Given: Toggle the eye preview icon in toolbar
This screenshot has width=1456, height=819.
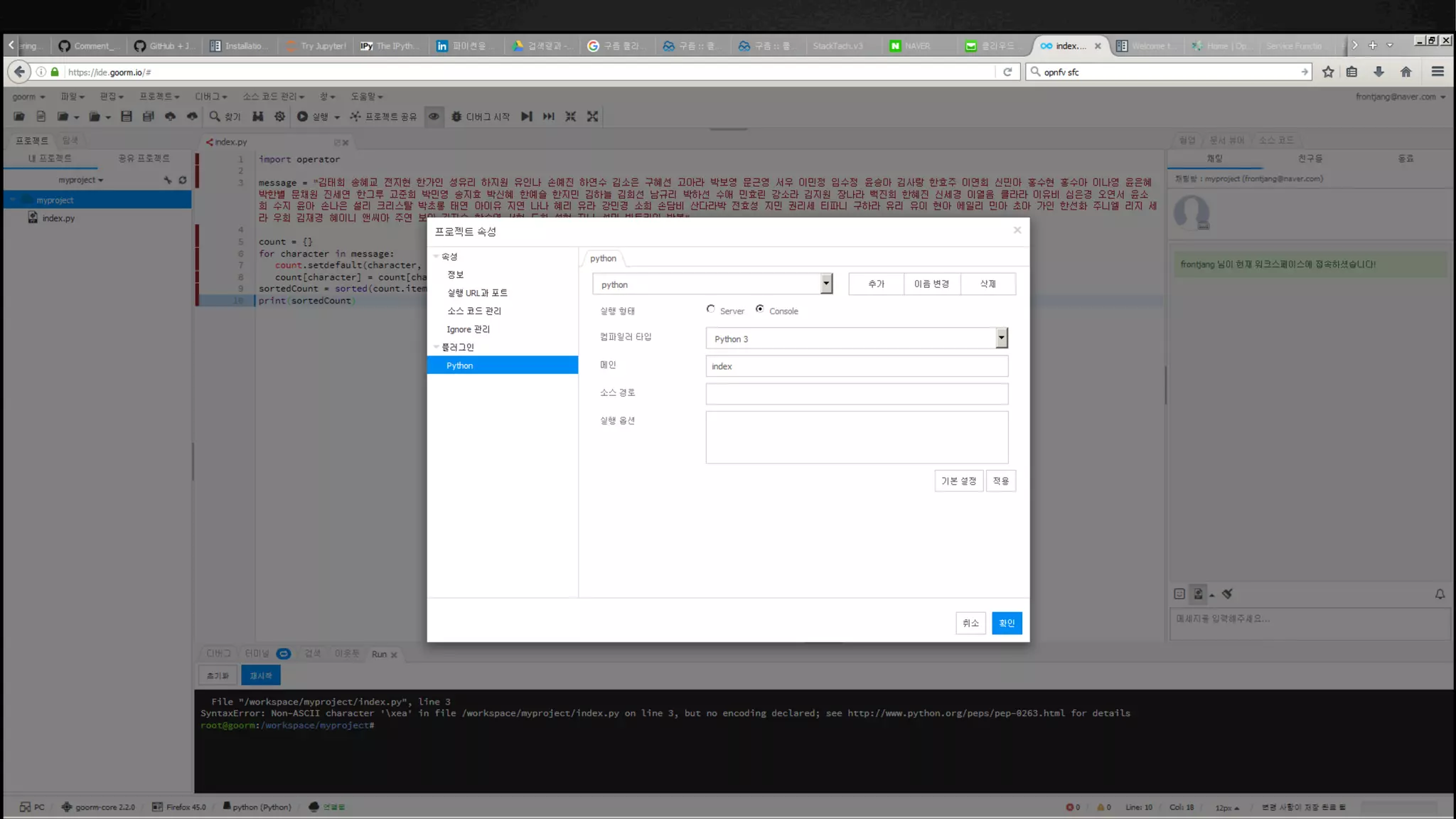Looking at the screenshot, I should [x=434, y=117].
